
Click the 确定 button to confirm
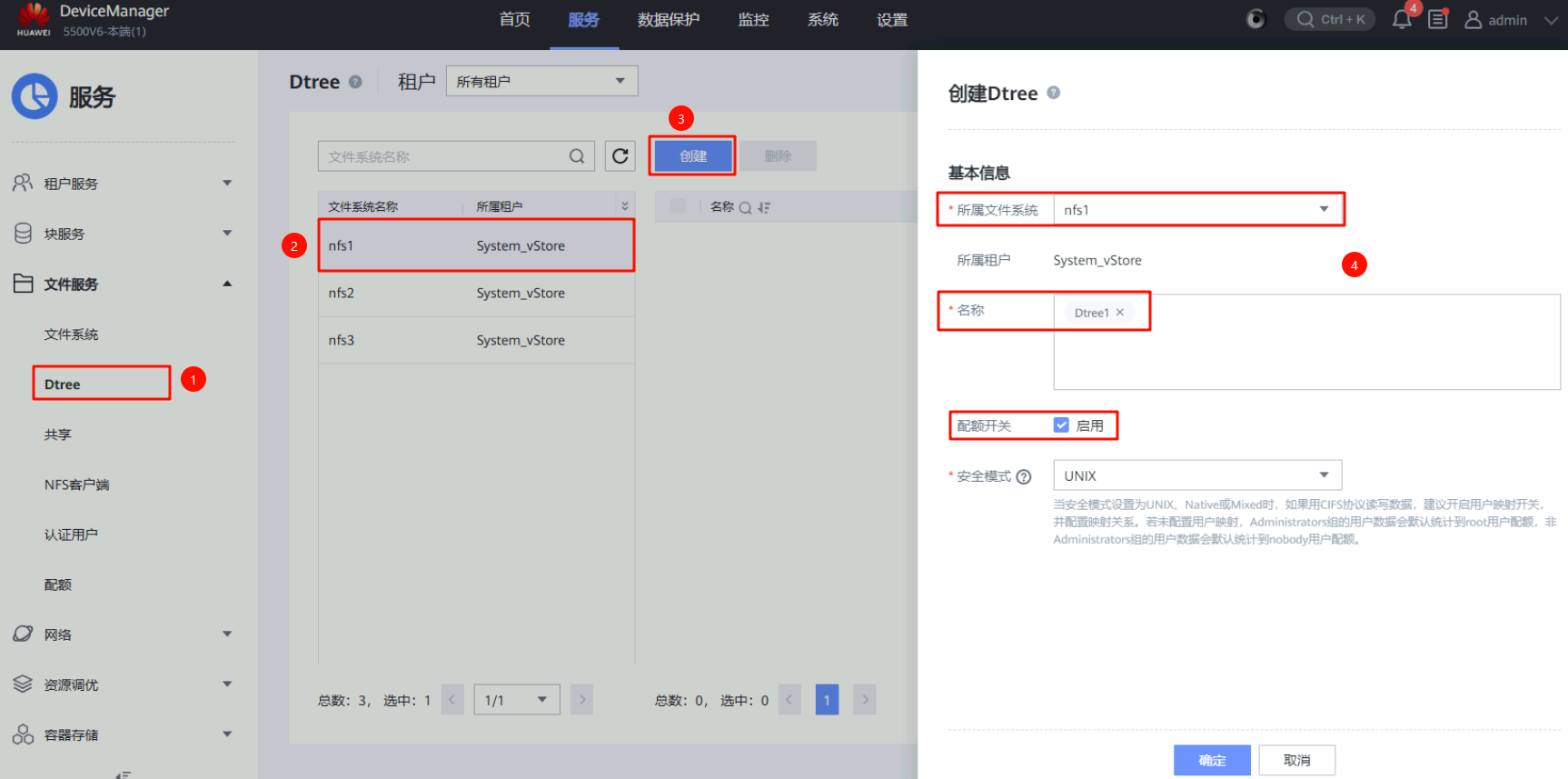pyautogui.click(x=1211, y=760)
